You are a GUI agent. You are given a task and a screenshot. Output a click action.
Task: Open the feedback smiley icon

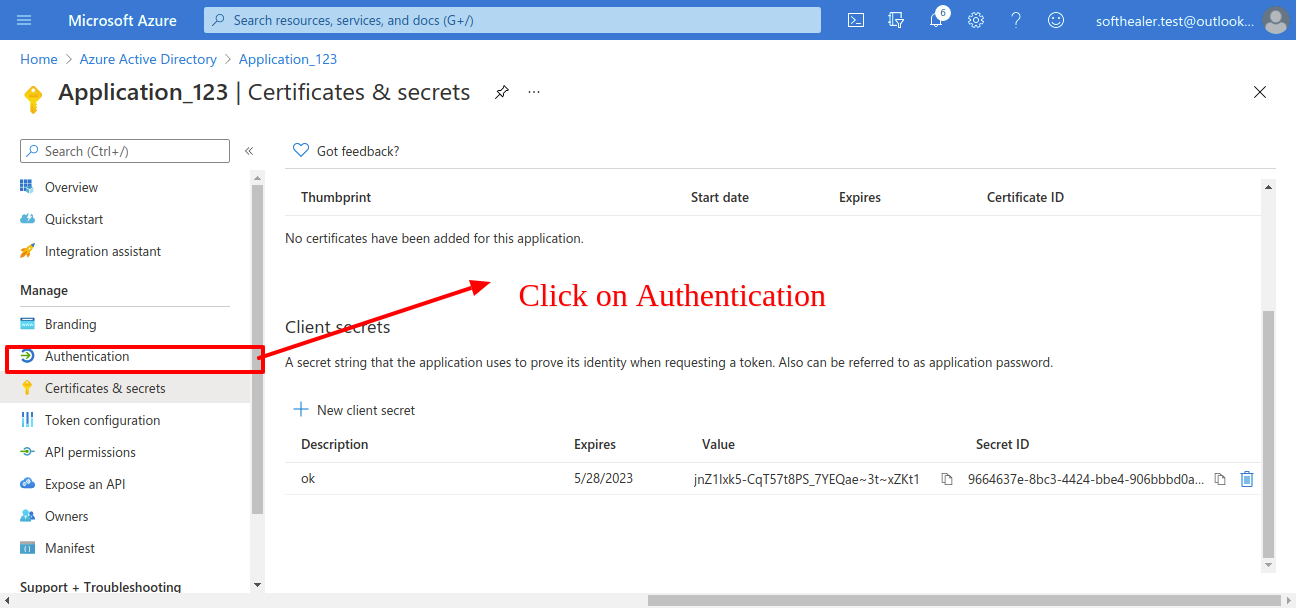coord(1056,20)
